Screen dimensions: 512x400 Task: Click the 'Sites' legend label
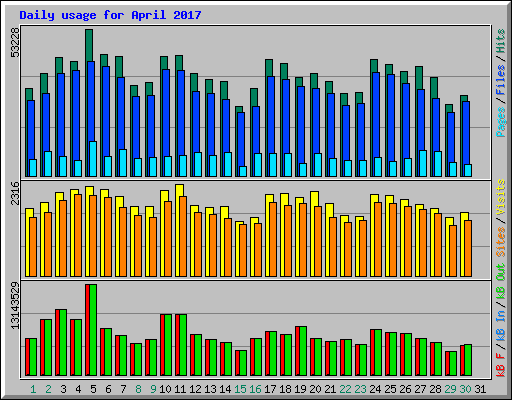501,242
